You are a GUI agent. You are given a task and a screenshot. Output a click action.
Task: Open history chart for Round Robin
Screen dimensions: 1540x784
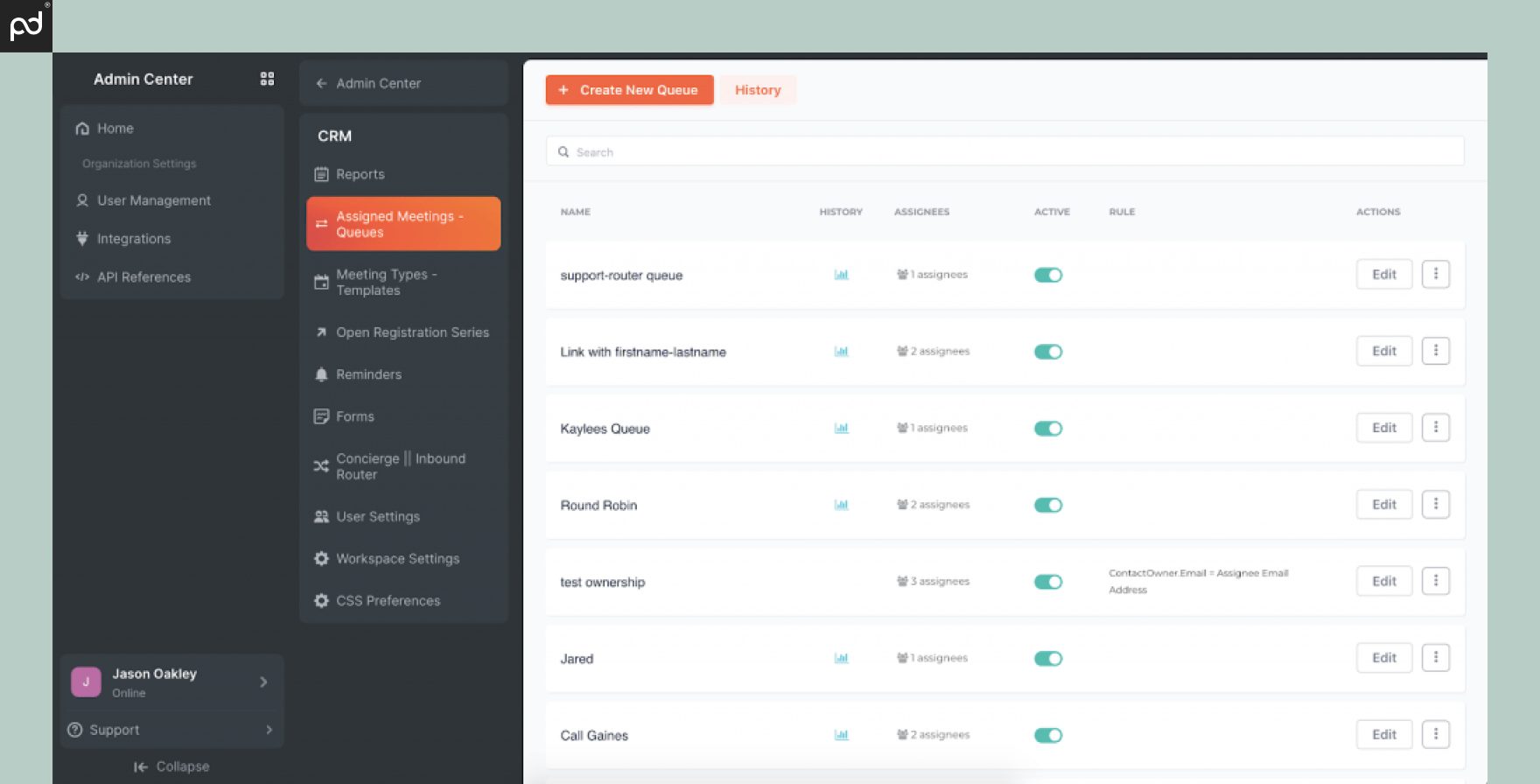pos(841,505)
